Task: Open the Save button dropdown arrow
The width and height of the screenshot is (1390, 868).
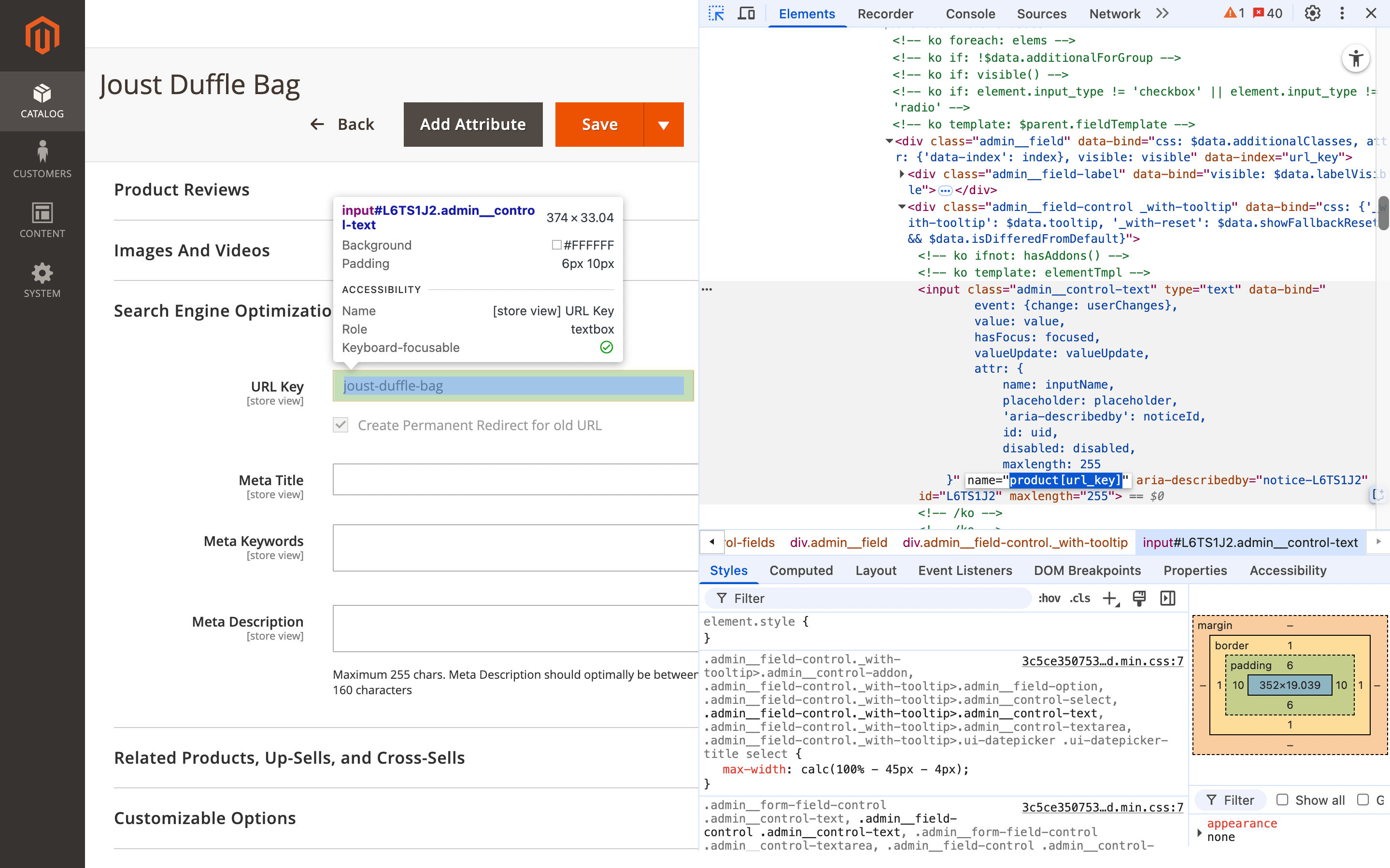Action: pos(663,125)
